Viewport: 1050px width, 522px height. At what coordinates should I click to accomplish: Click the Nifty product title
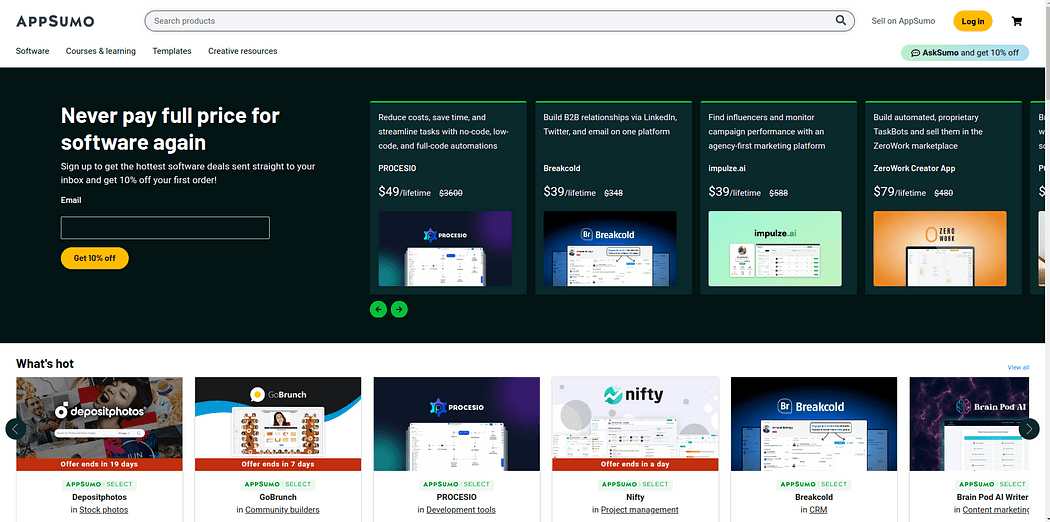pyautogui.click(x=635, y=497)
